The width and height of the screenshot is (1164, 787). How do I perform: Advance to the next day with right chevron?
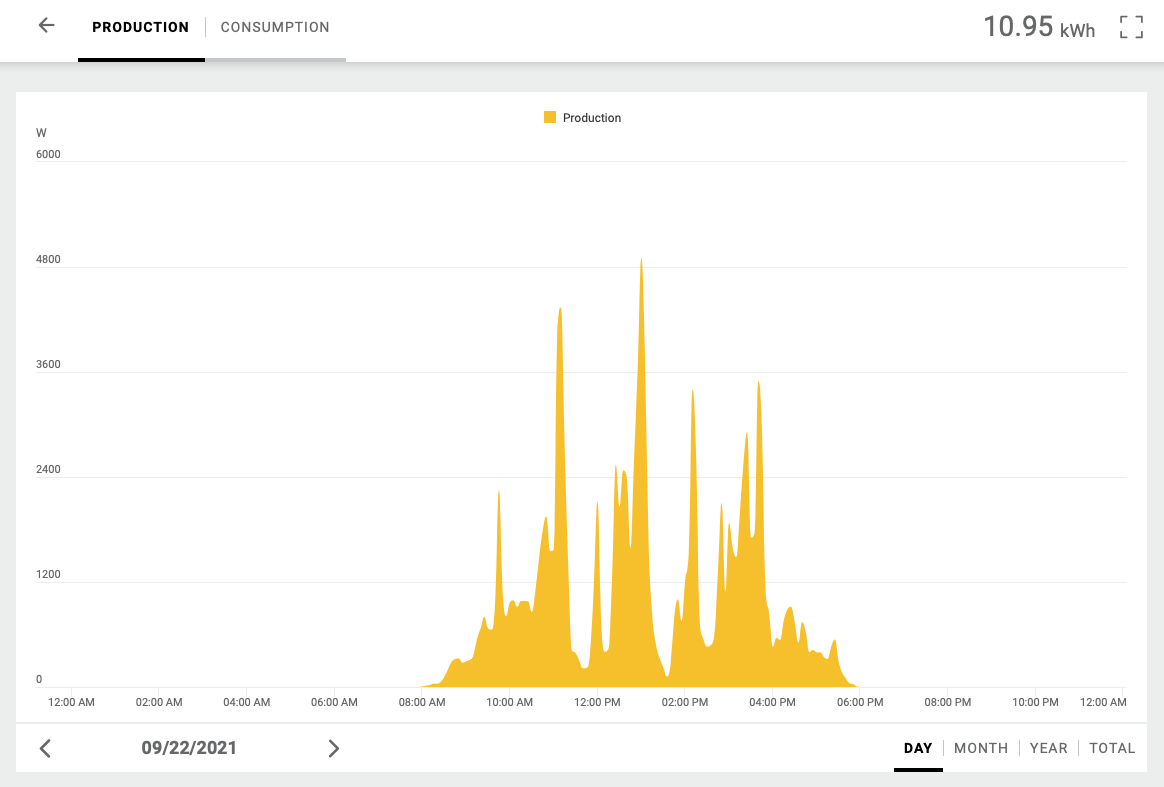coord(334,748)
